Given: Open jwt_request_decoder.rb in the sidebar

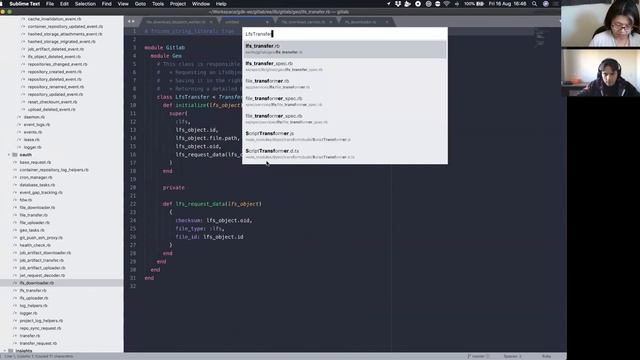Looking at the screenshot, I should [x=42, y=276].
